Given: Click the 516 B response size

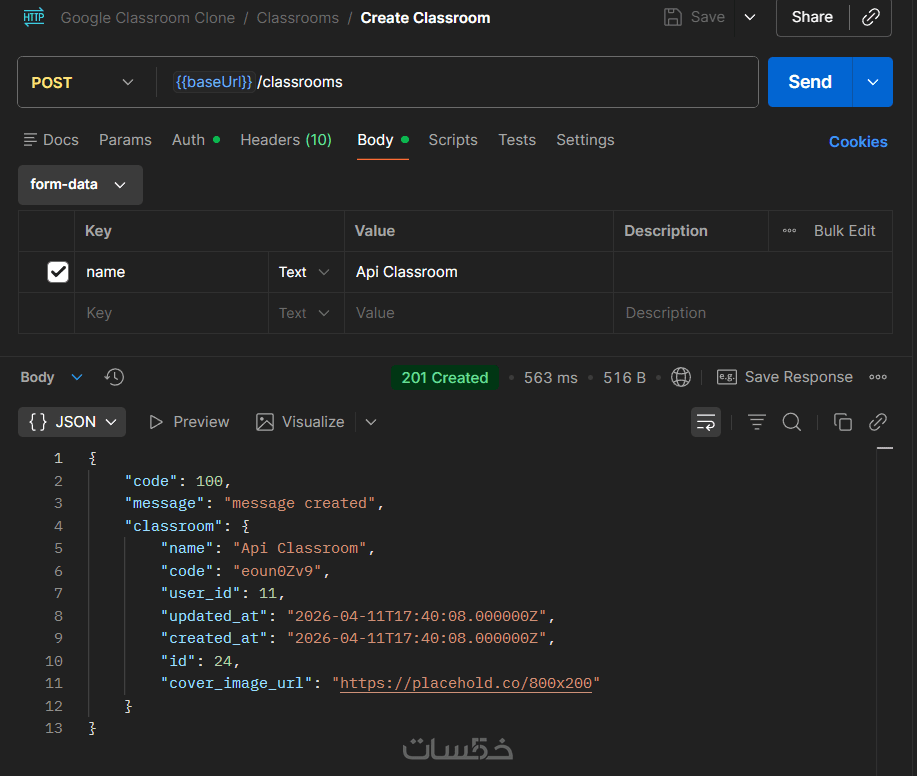Looking at the screenshot, I should pos(624,378).
